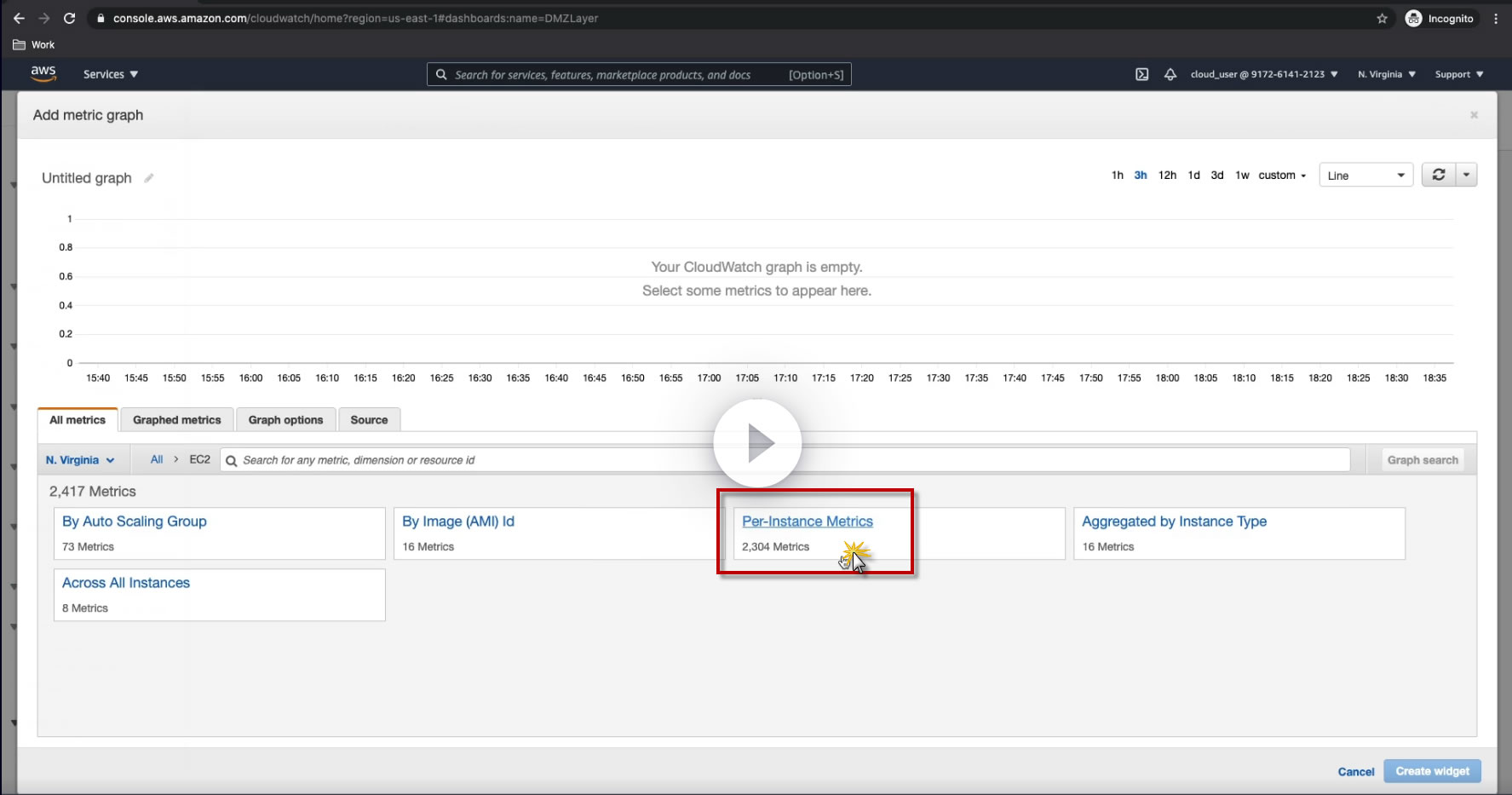
Task: Open the auto-refresh options arrow
Action: pos(1466,175)
